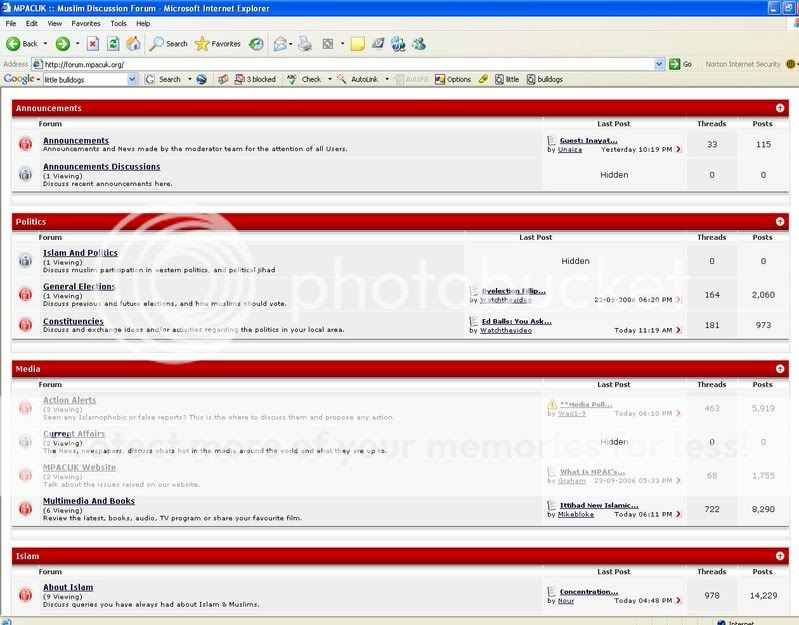Find the word 'bulldogs' on page
799x625 pixels.
545,79
